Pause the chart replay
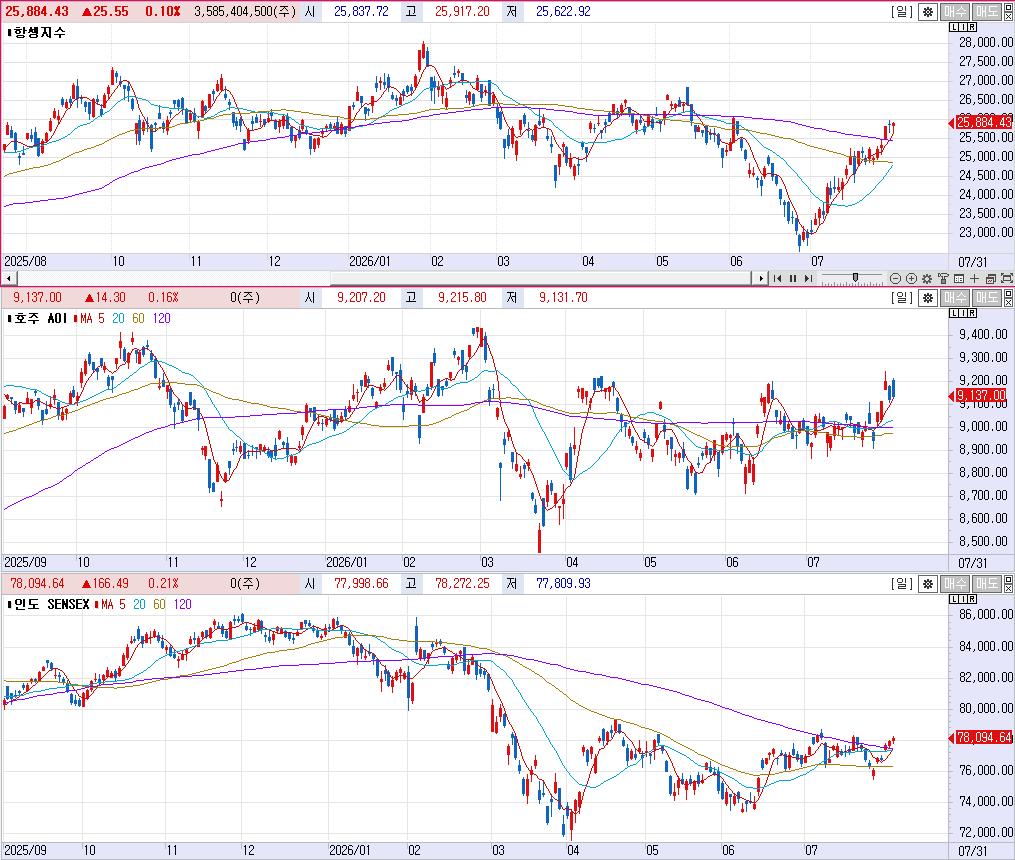1015x860 pixels. coord(793,279)
